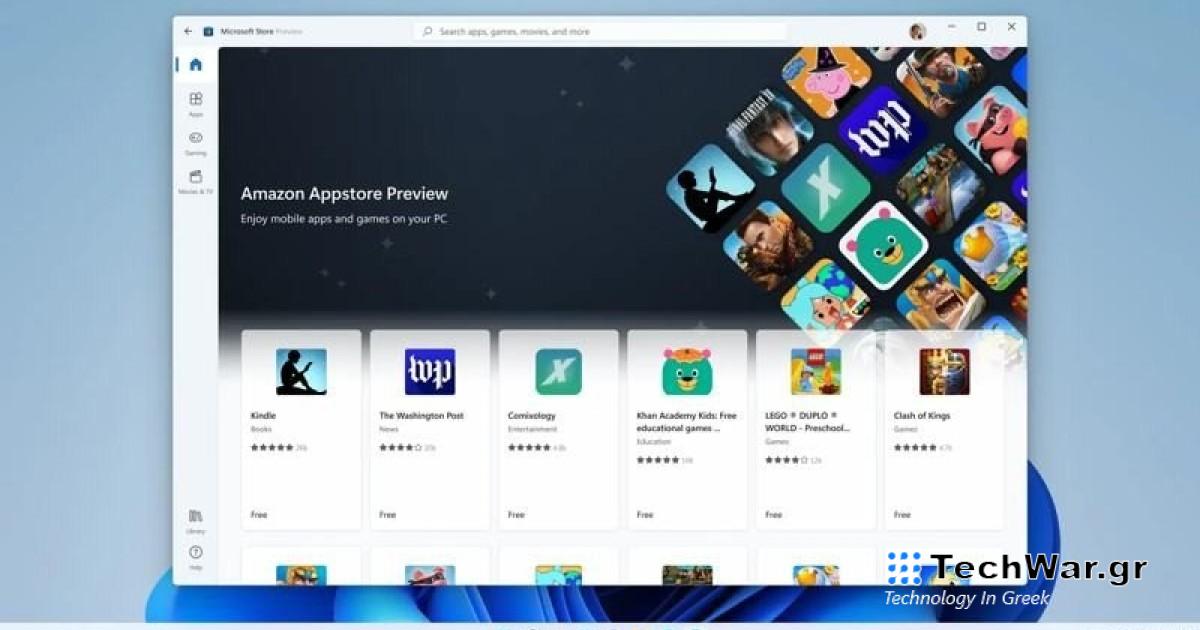1200x630 pixels.
Task: Click the back arrow in the Store
Action: point(186,30)
